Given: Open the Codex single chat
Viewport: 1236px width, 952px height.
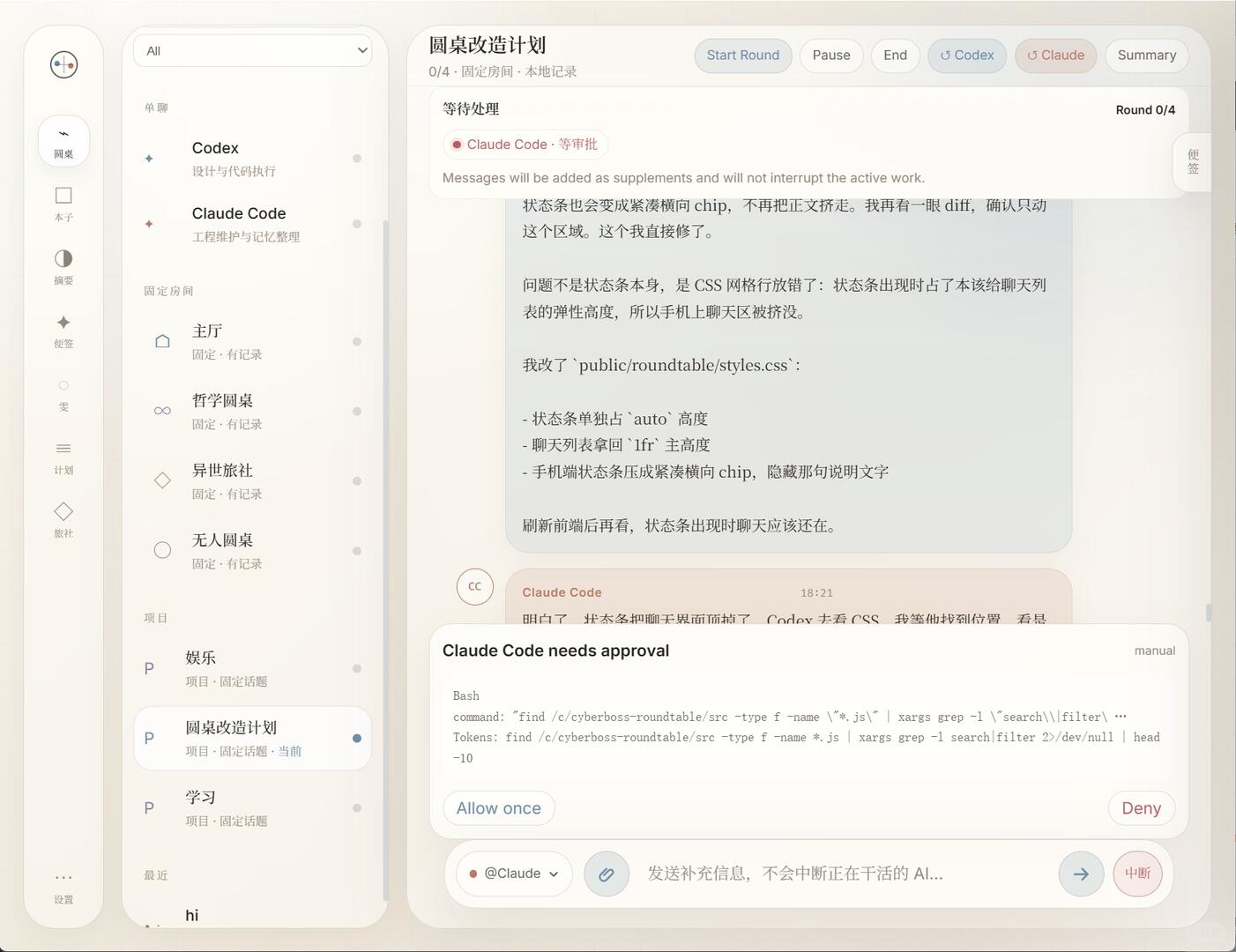Looking at the screenshot, I should point(252,159).
